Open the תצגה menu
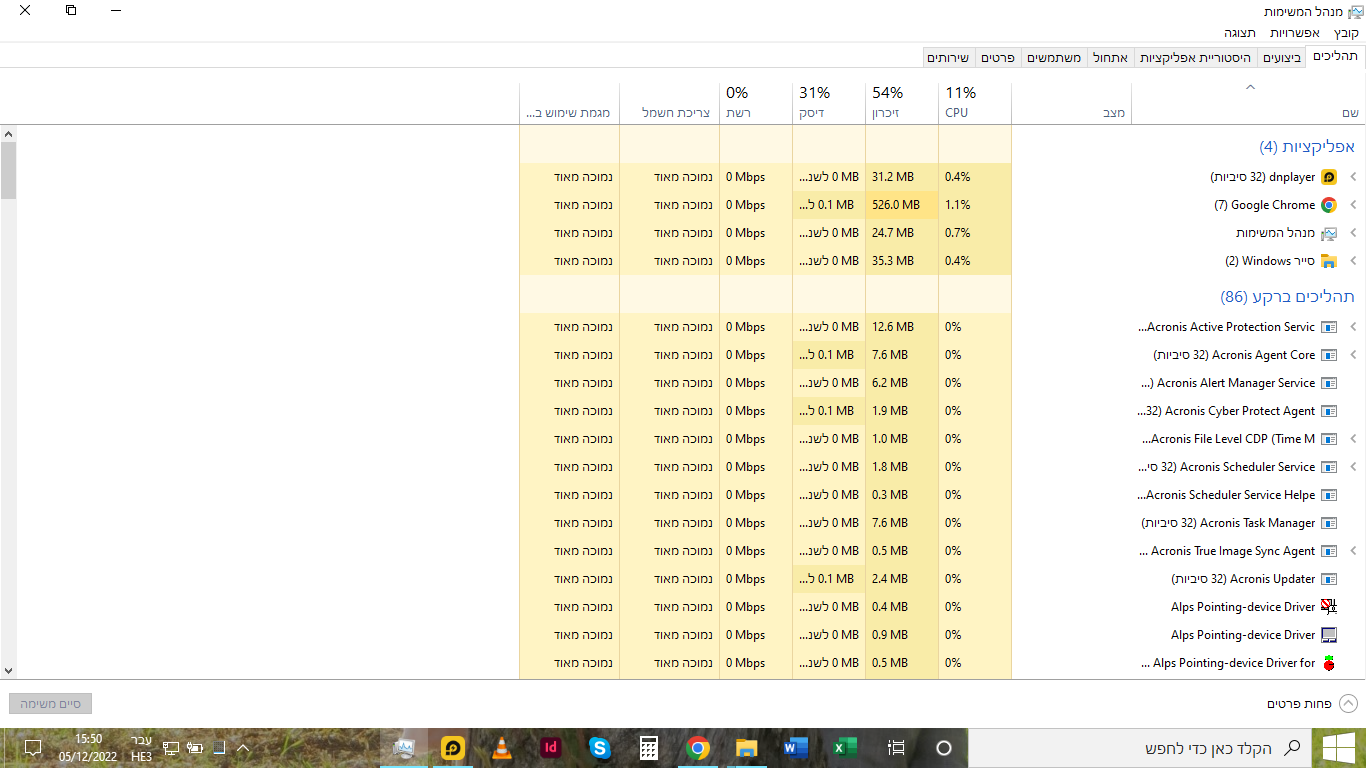 (x=1240, y=33)
